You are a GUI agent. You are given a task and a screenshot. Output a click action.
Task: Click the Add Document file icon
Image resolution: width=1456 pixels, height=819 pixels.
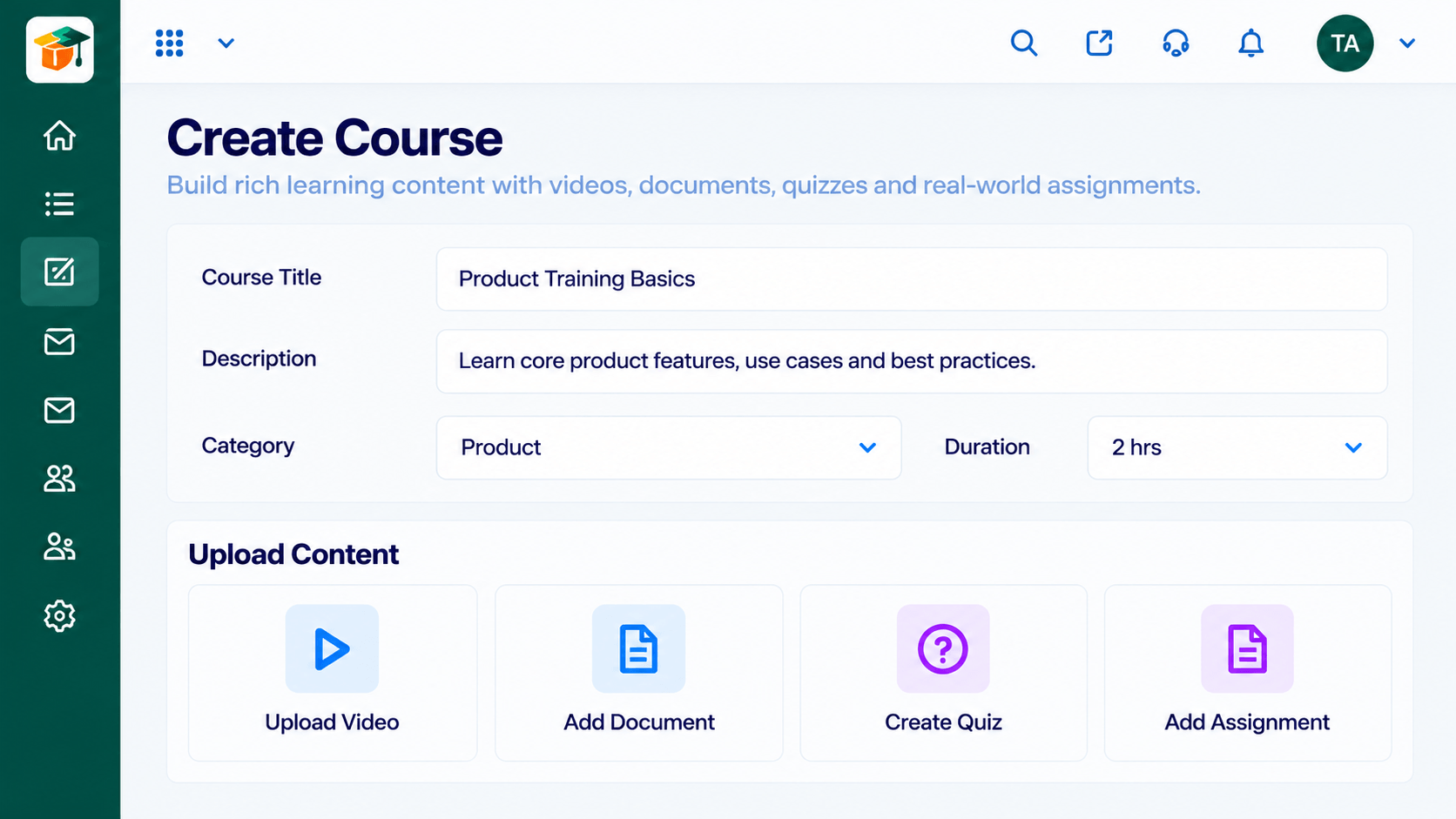(x=638, y=648)
